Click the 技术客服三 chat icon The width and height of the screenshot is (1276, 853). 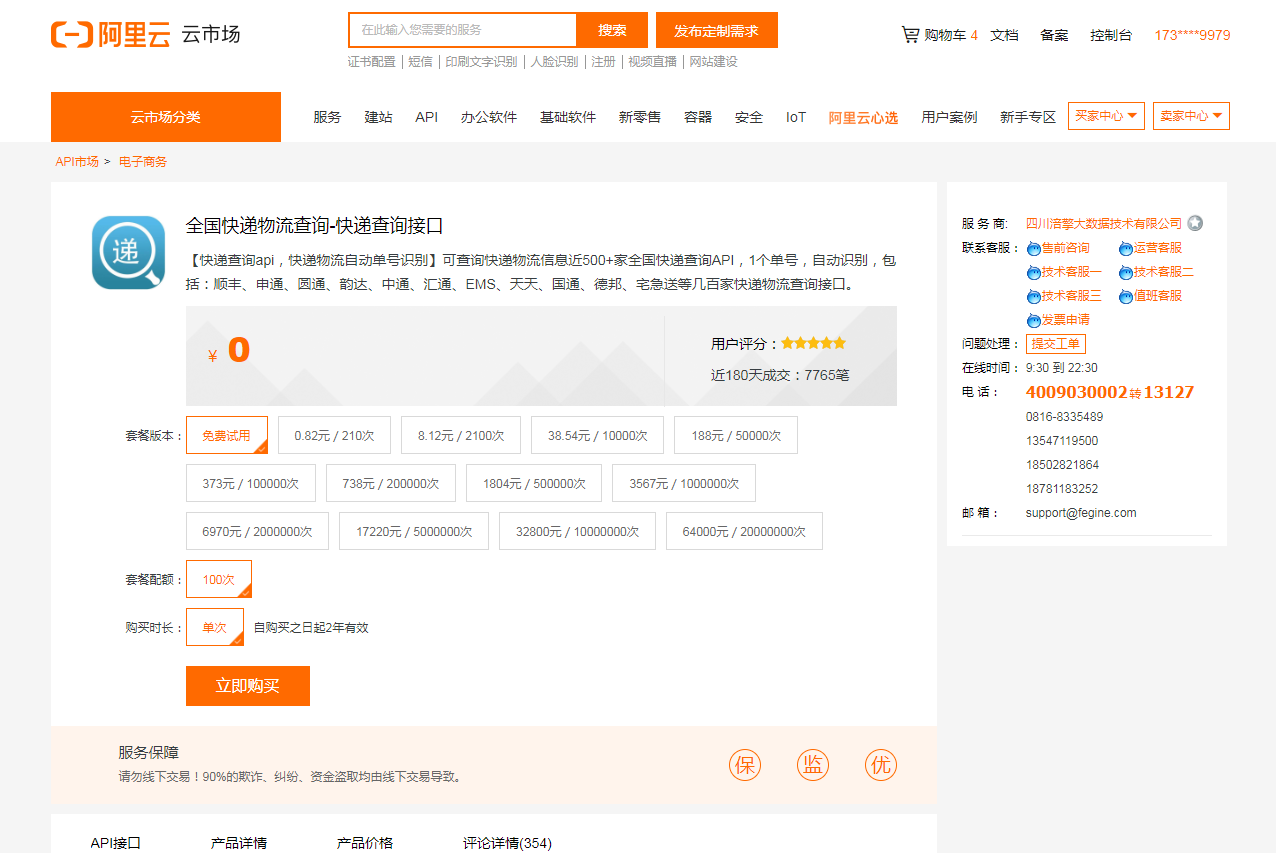pyautogui.click(x=1034, y=297)
